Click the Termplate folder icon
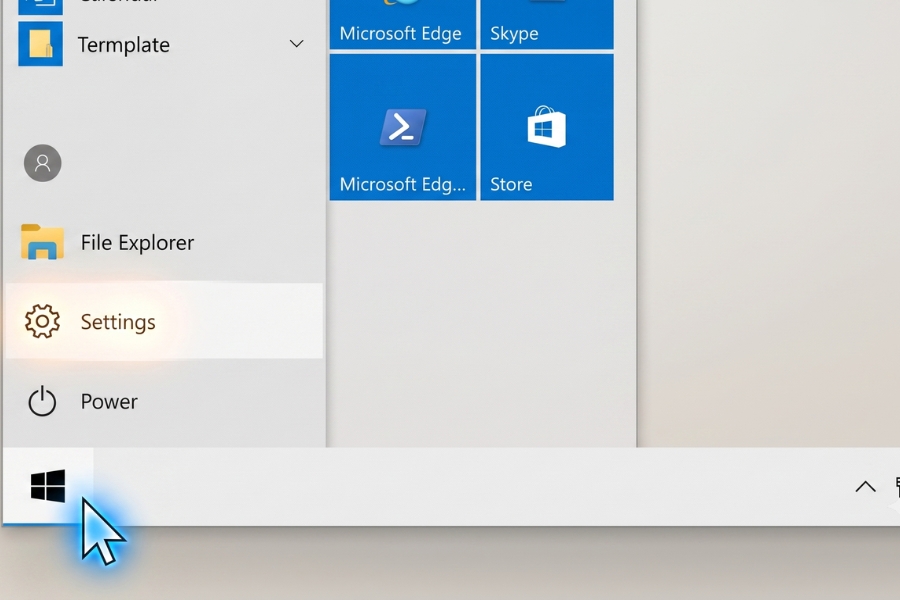900x600 pixels. [41, 44]
